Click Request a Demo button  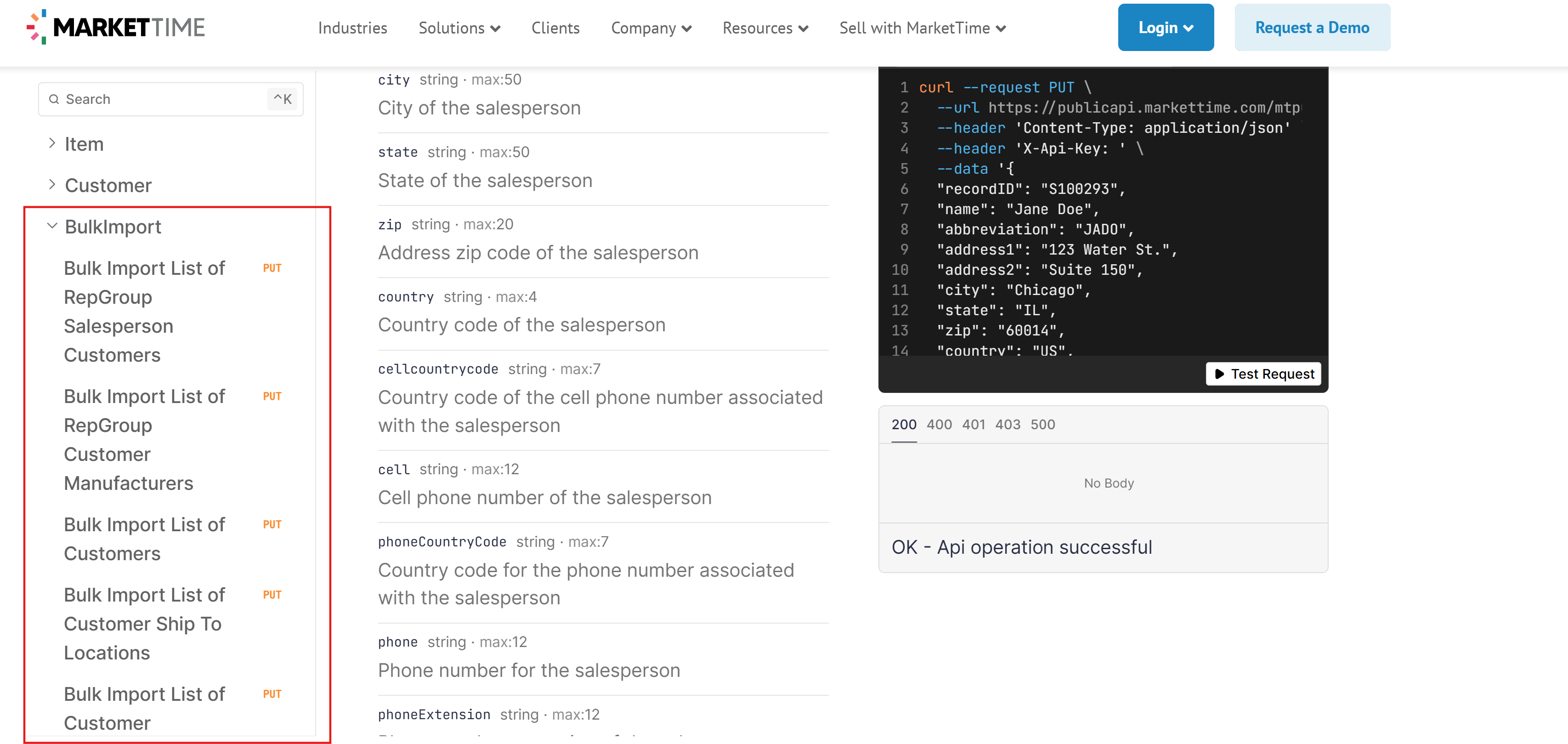pos(1312,28)
